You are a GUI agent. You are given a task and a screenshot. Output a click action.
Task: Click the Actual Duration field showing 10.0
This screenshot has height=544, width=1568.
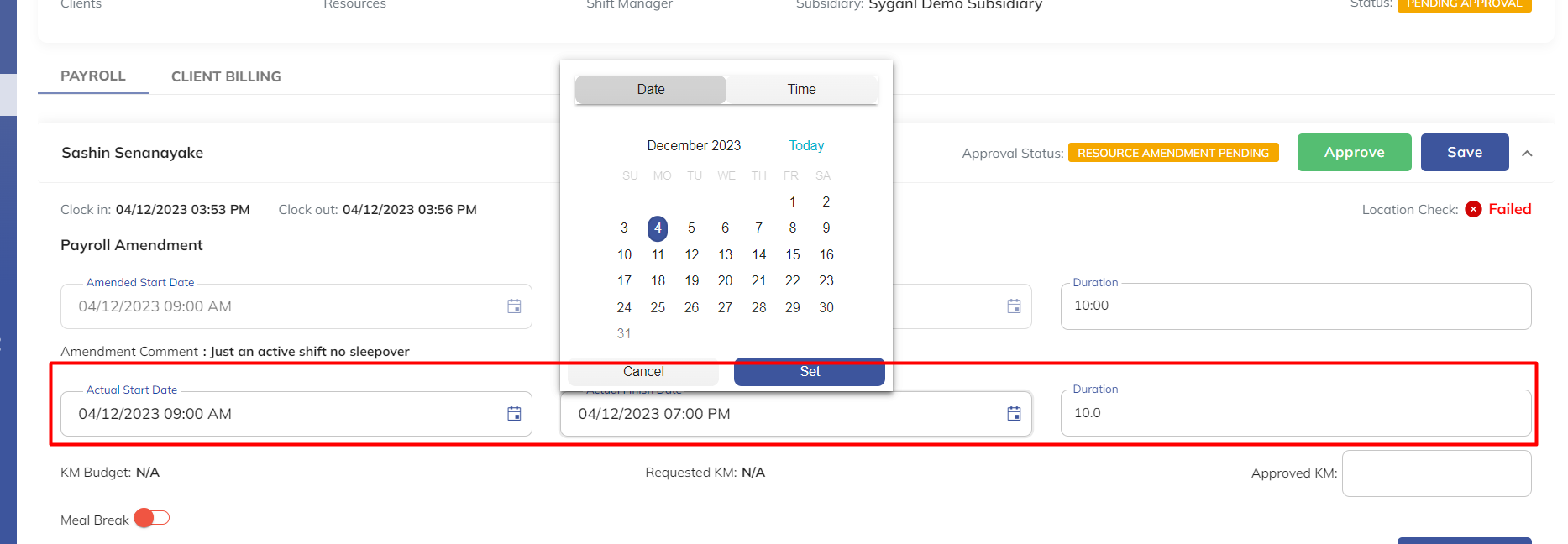point(1295,413)
